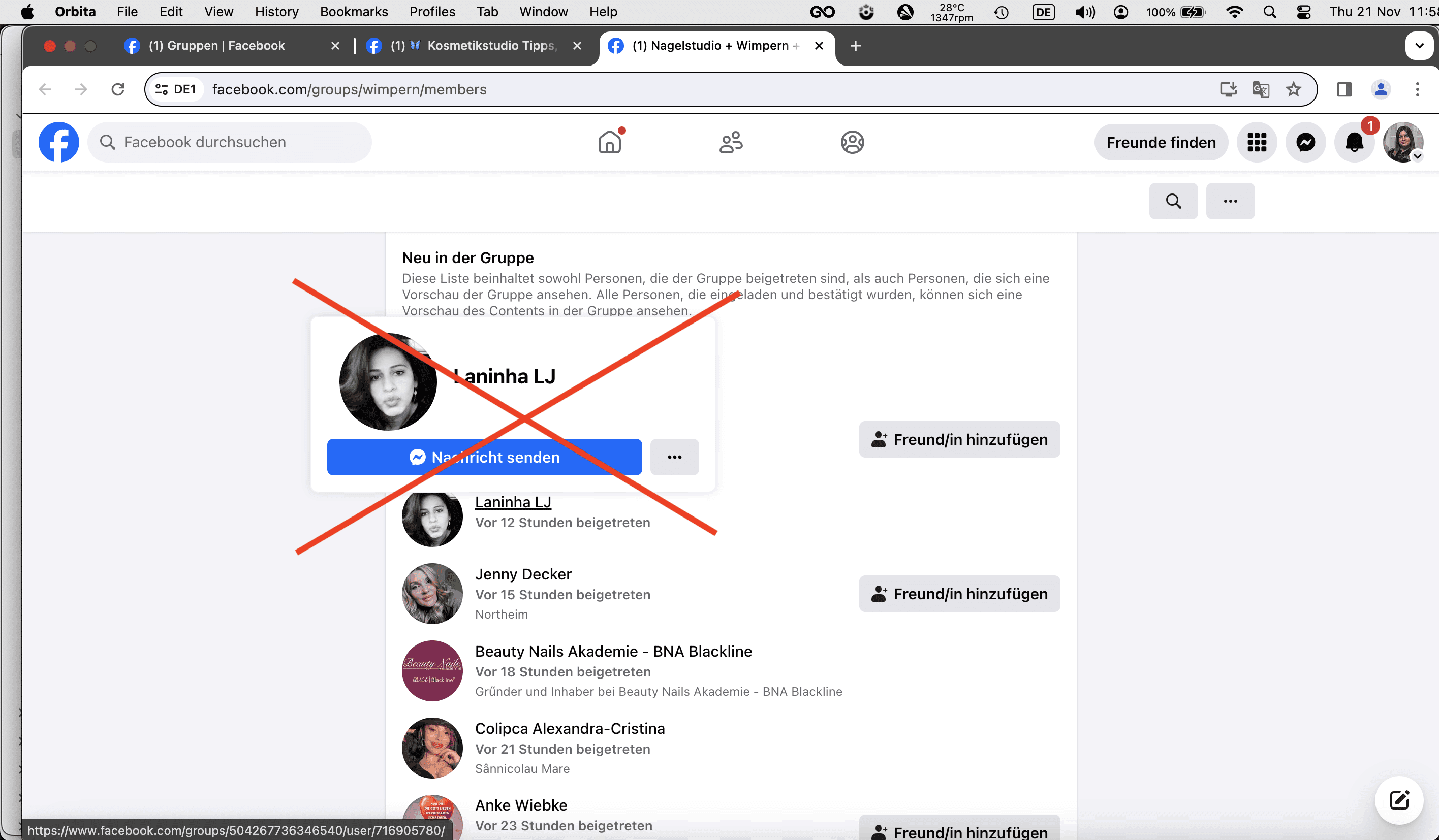Bookmark page with star icon
The height and width of the screenshot is (840, 1439).
pyautogui.click(x=1293, y=89)
